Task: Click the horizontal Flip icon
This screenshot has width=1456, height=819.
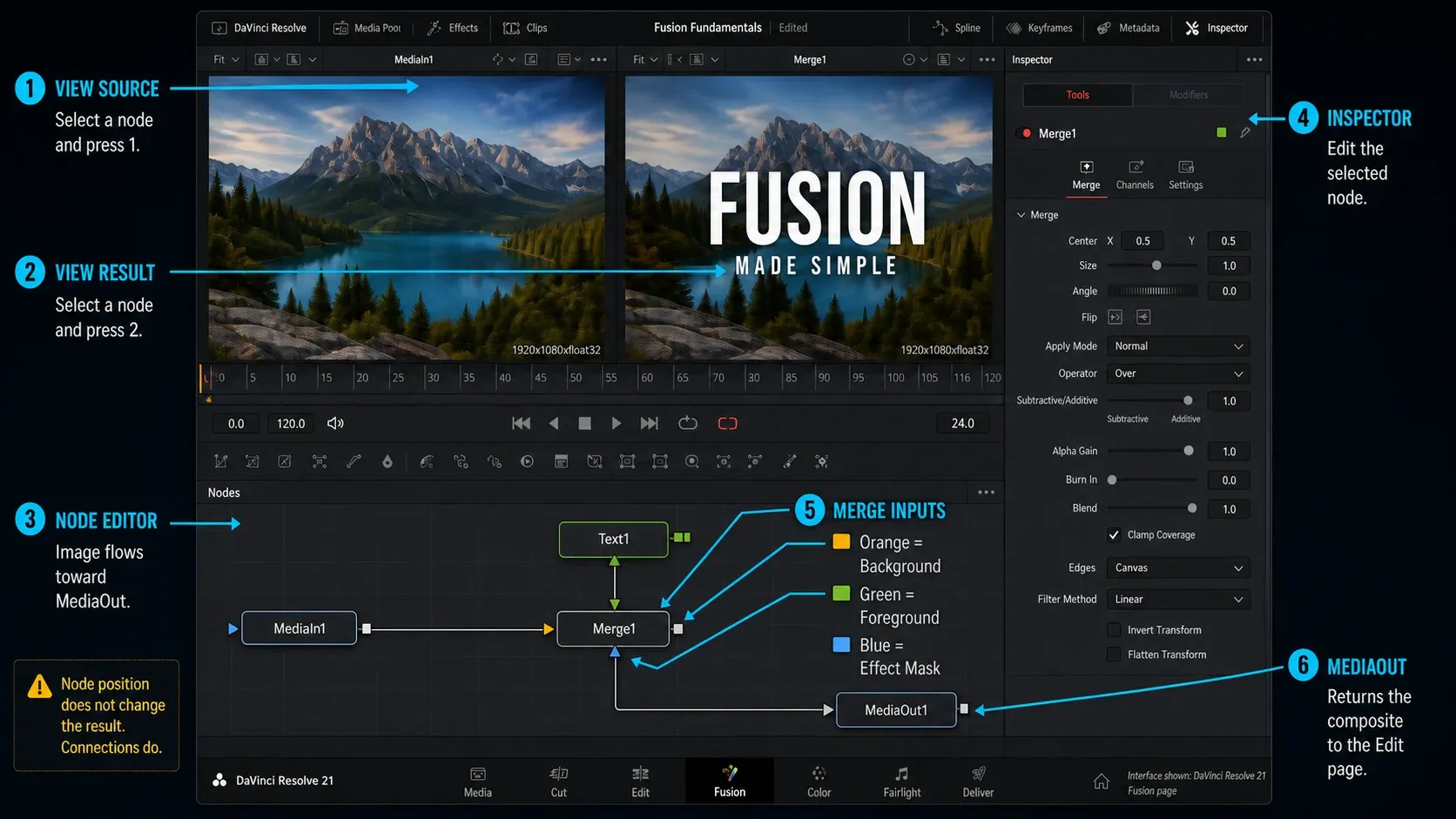Action: (1115, 317)
